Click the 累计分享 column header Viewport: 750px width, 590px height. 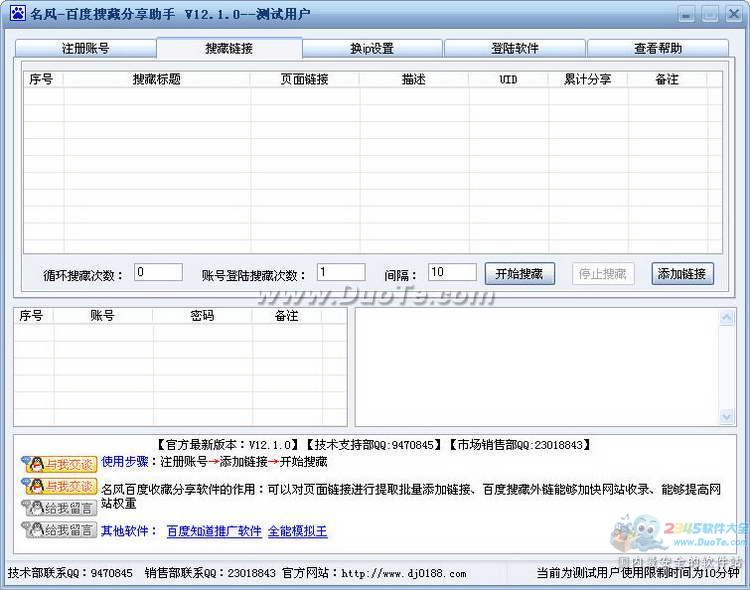pyautogui.click(x=588, y=79)
